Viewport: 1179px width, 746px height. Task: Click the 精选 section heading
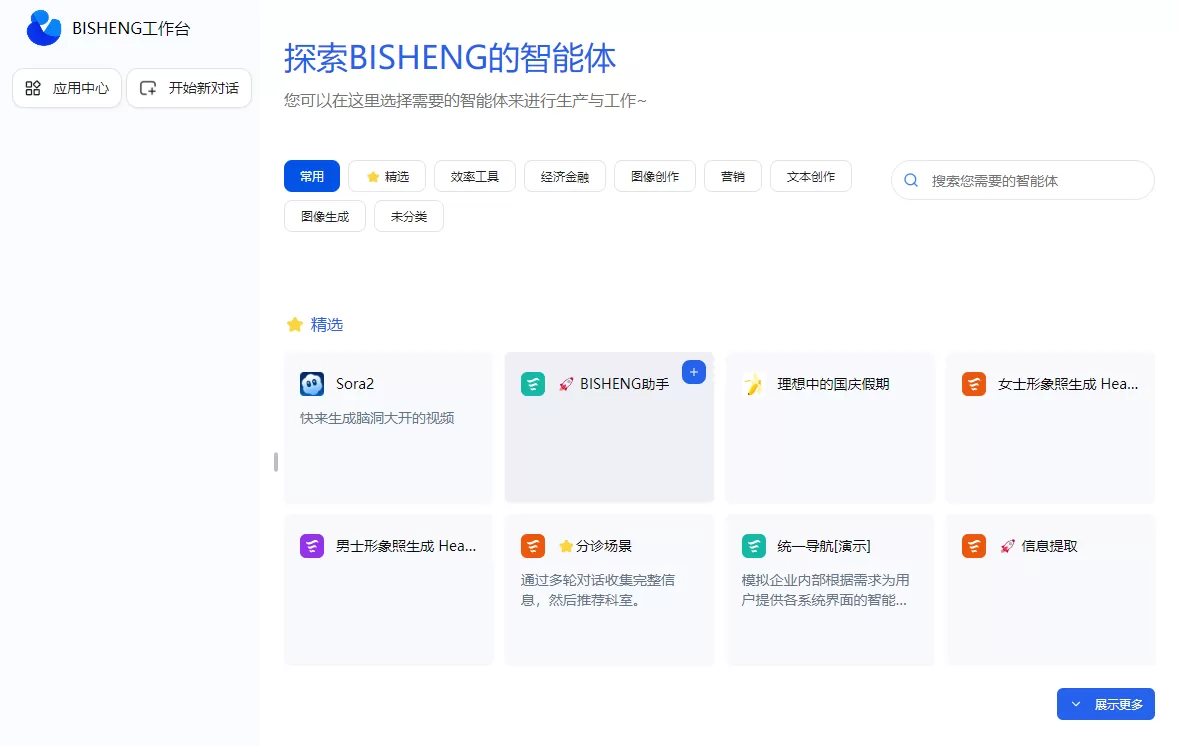pyautogui.click(x=327, y=325)
